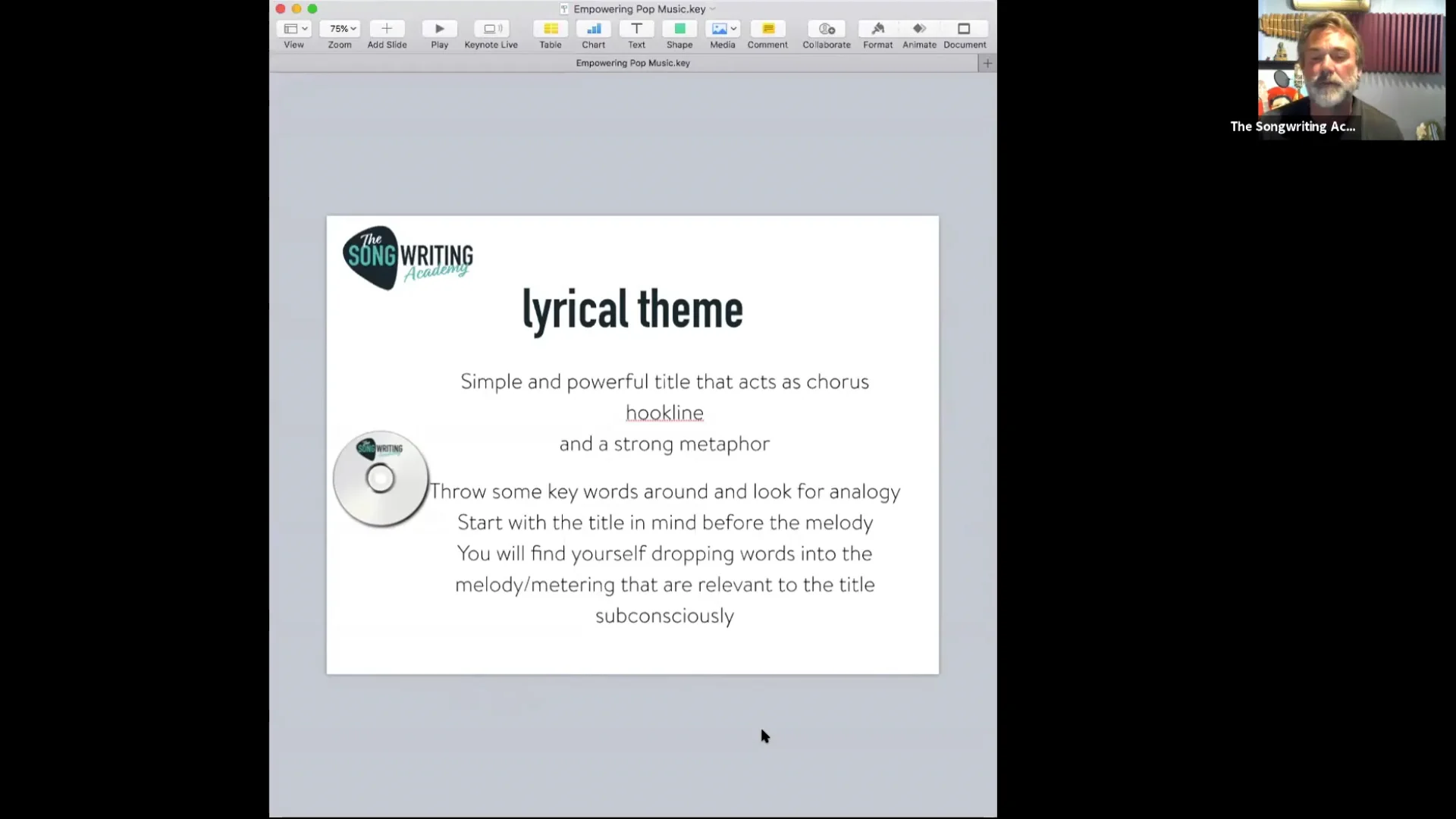Click the Play slideshow icon
The height and width of the screenshot is (819, 1456).
pyautogui.click(x=439, y=29)
